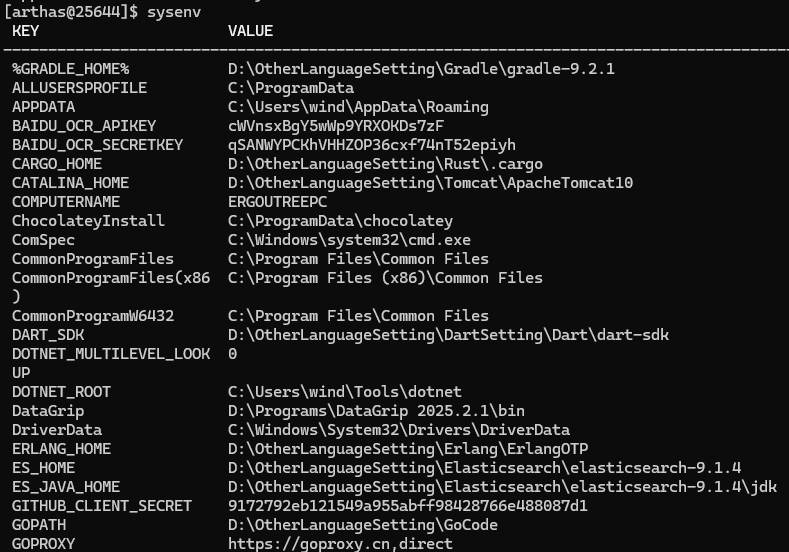Click the VALUE column header
The width and height of the screenshot is (789, 552).
click(250, 31)
